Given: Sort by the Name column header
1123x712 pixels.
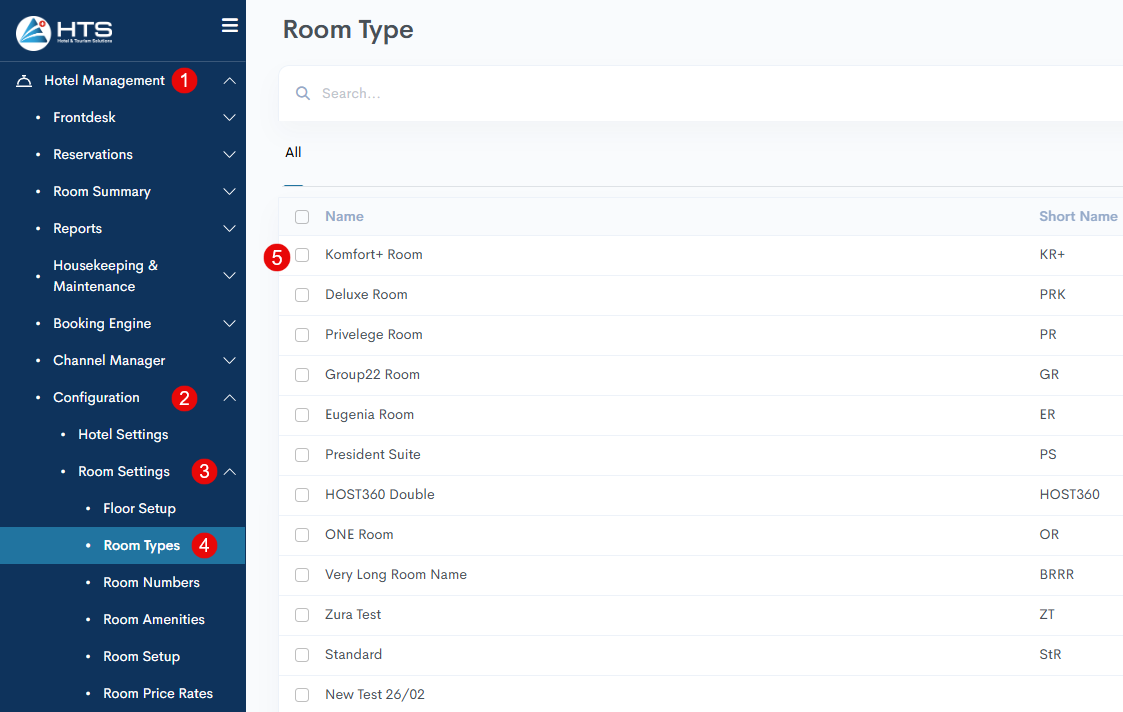Looking at the screenshot, I should click(x=344, y=217).
